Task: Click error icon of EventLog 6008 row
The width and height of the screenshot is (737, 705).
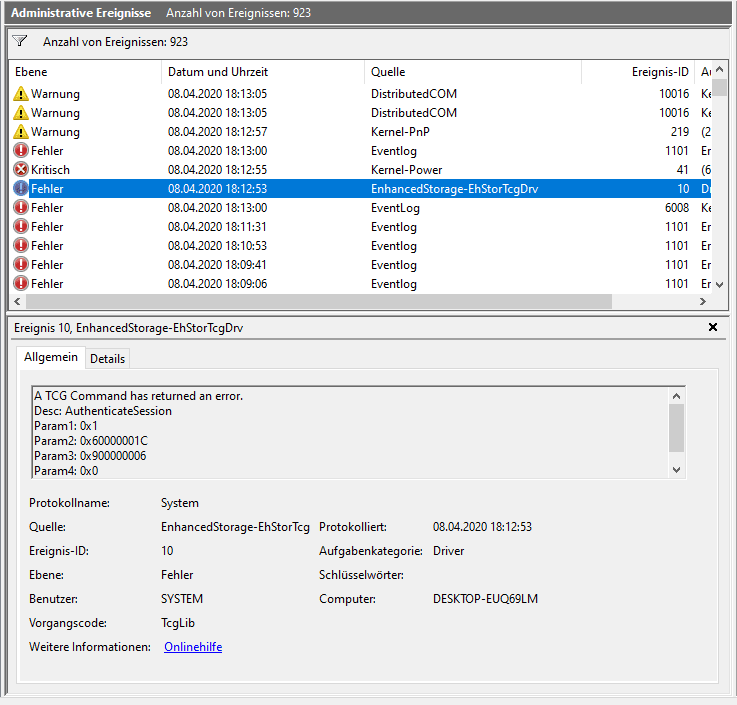Action: point(21,207)
